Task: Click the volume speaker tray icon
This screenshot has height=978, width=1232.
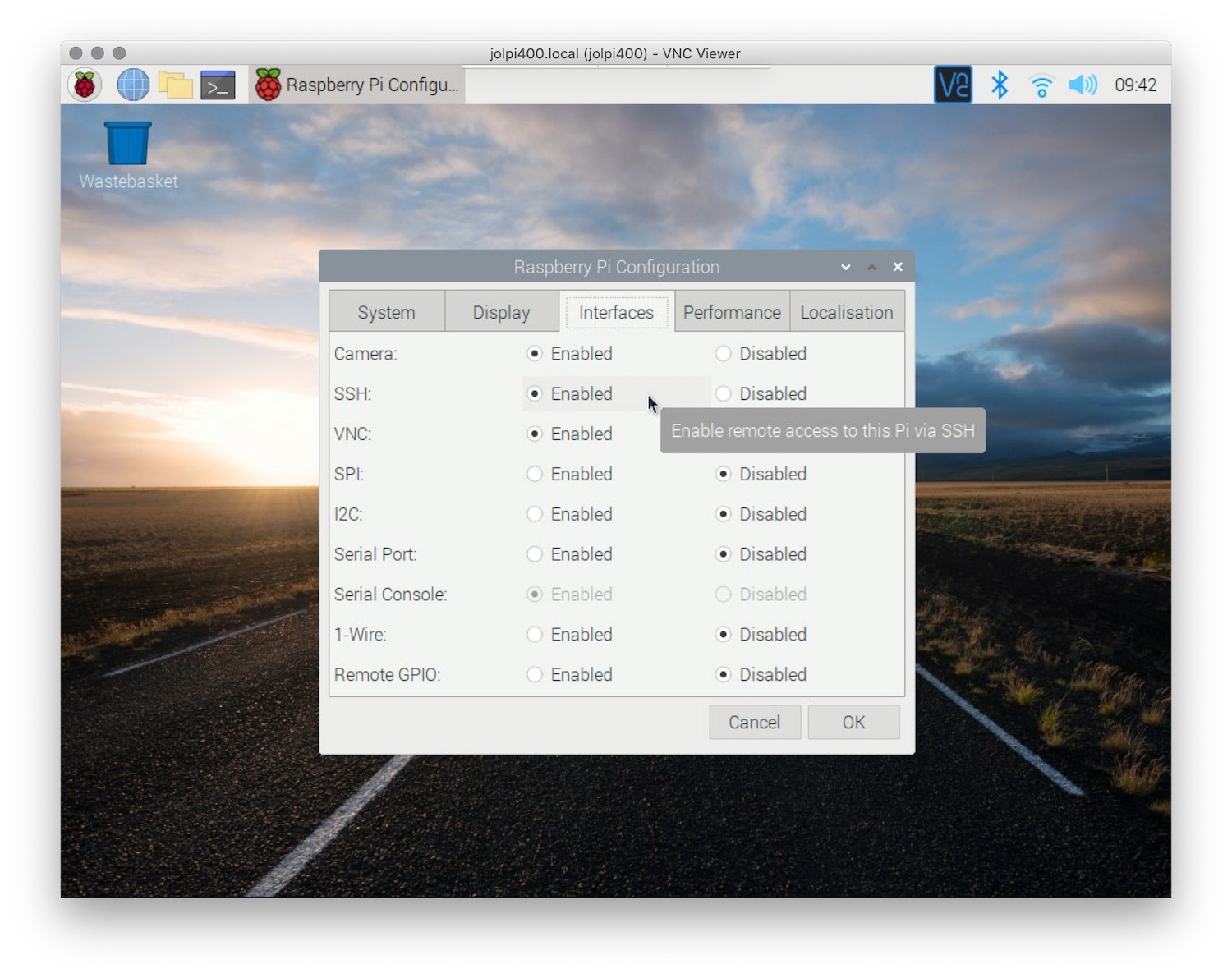Action: click(x=1083, y=85)
